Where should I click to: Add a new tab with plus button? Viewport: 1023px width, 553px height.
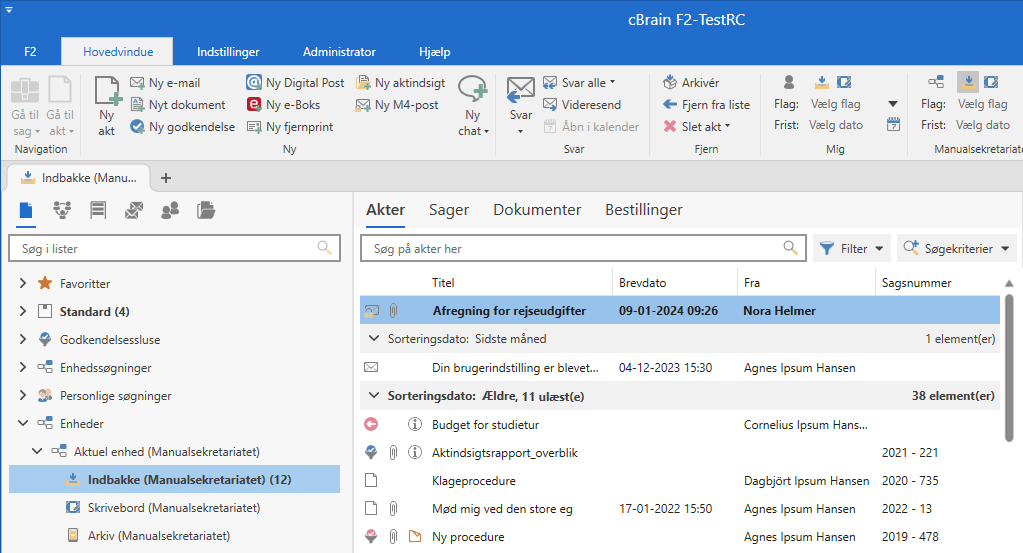166,178
